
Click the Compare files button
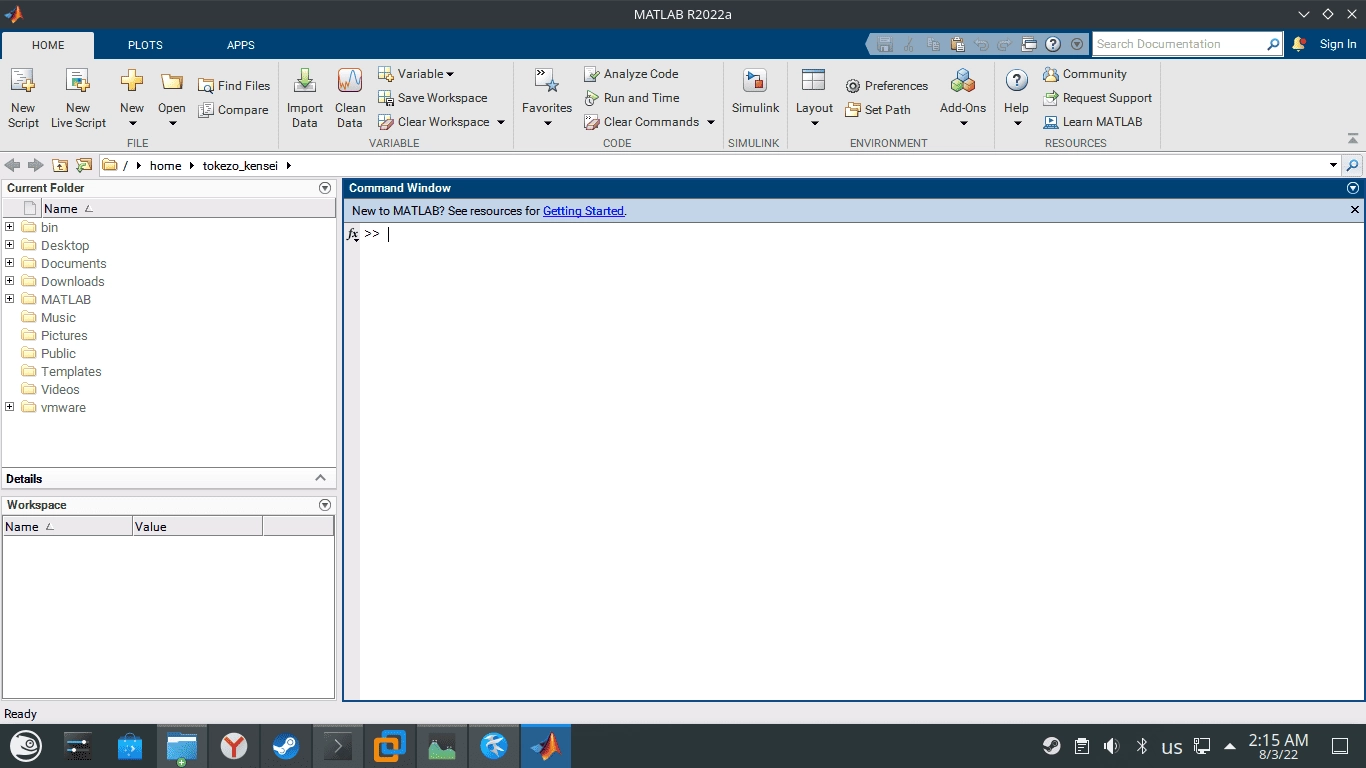click(x=234, y=110)
